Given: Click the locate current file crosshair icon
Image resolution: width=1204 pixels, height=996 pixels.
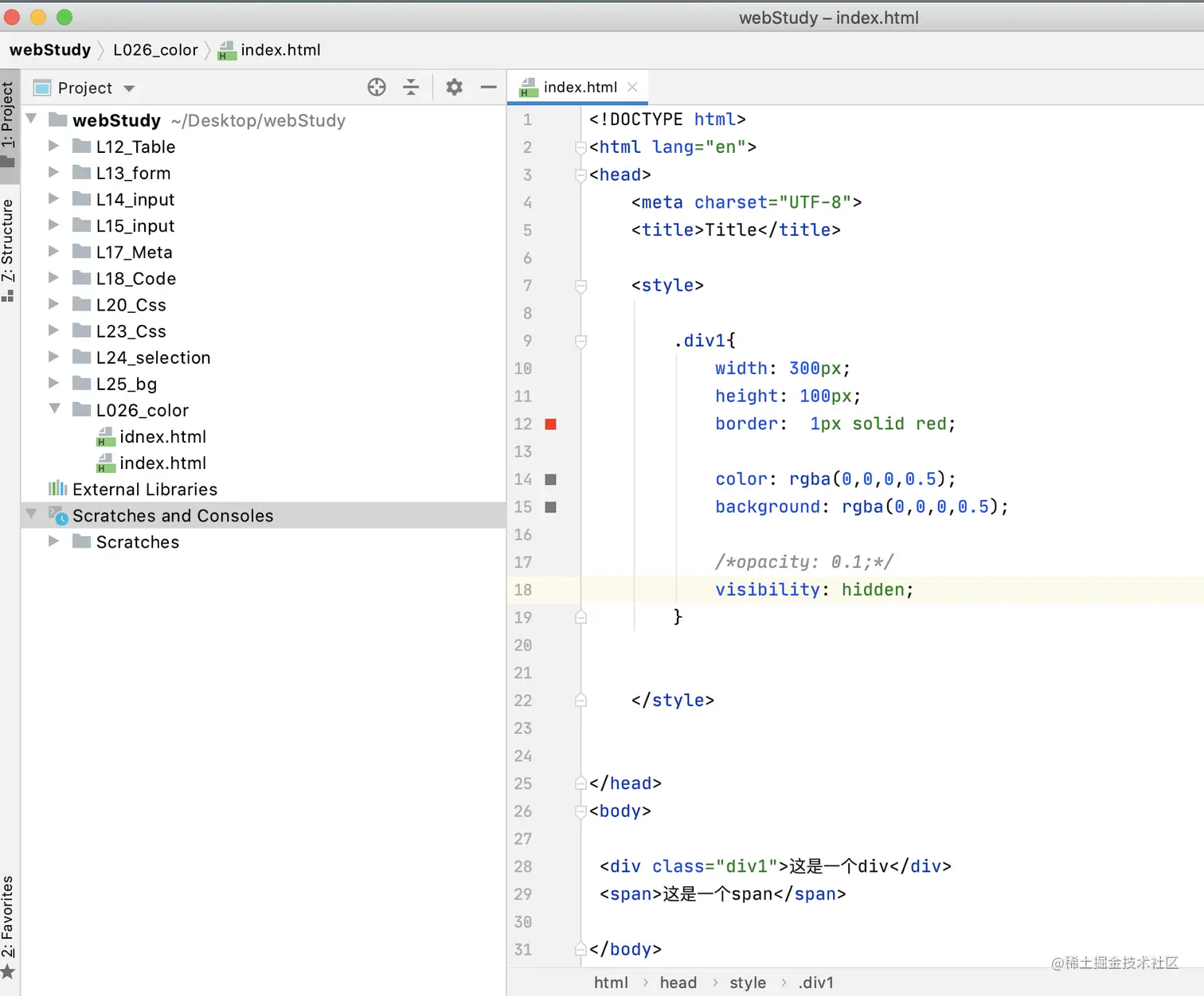Looking at the screenshot, I should click(377, 88).
